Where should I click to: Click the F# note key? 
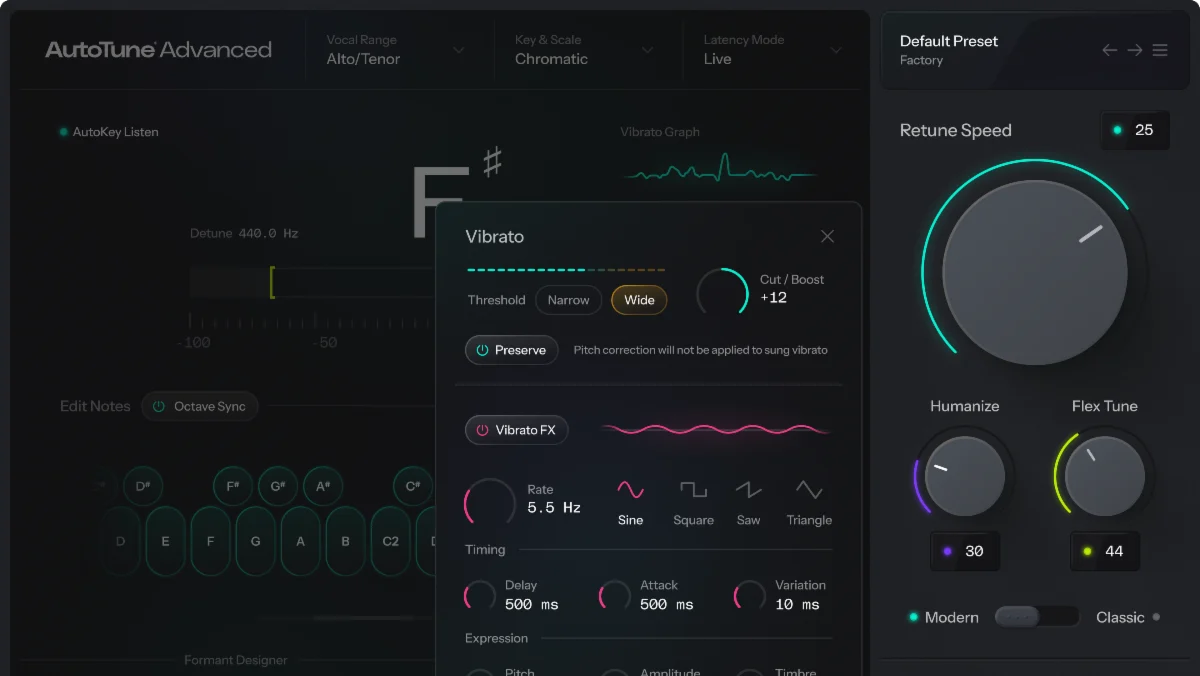coord(233,486)
